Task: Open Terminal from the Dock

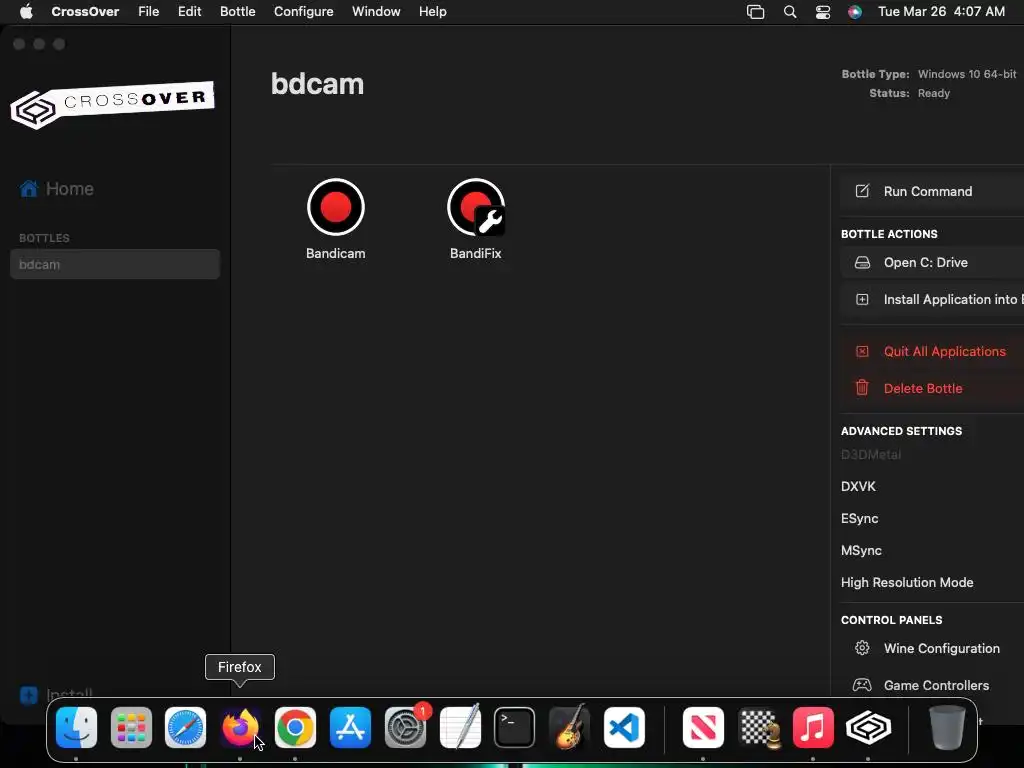Action: [515, 728]
